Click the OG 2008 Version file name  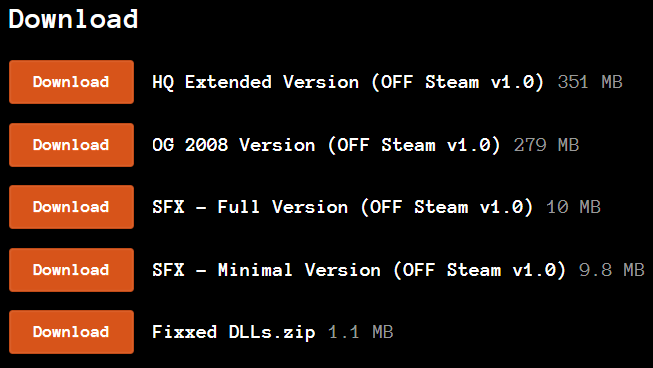point(326,145)
